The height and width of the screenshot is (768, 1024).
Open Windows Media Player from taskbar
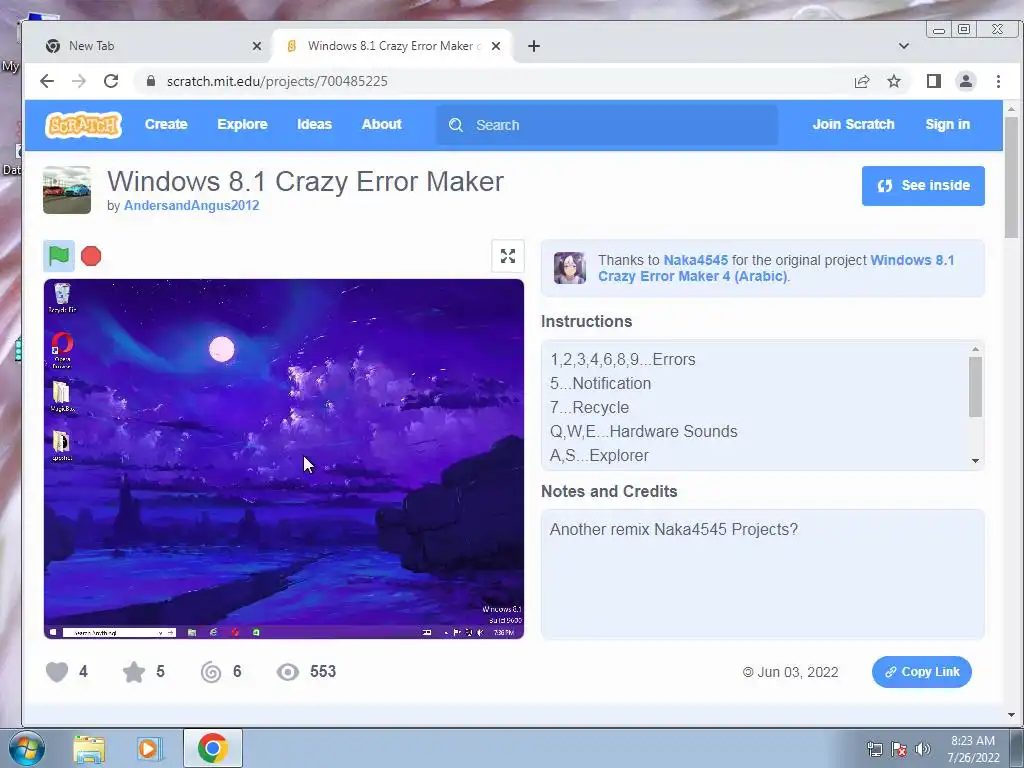point(150,748)
